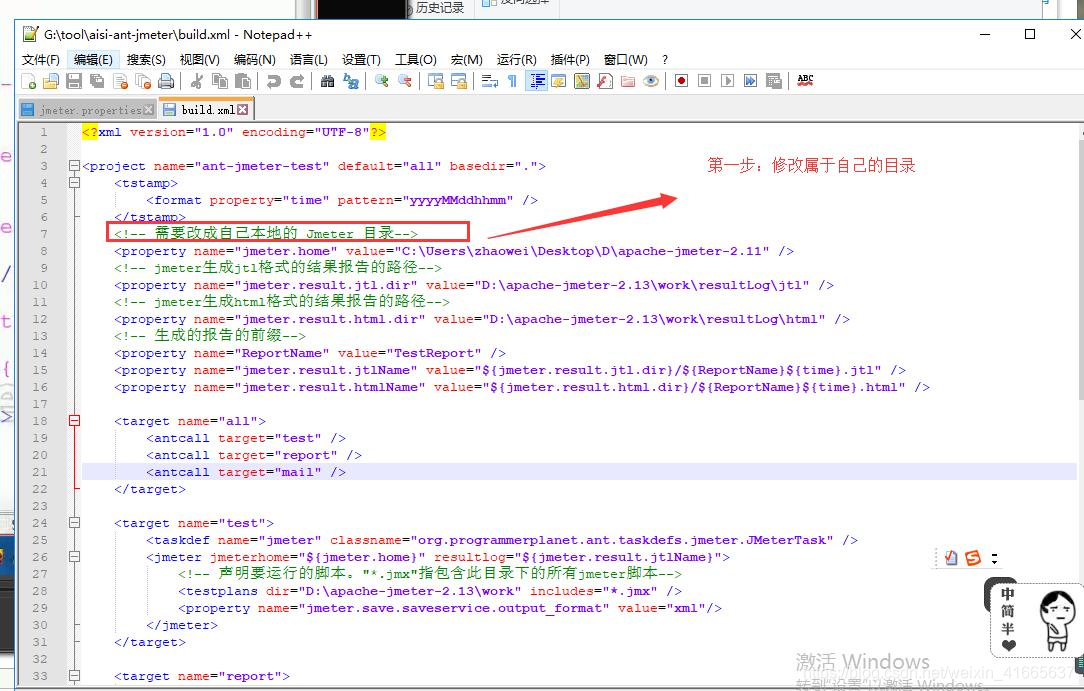1084x691 pixels.
Task: Select the build.xml tab
Action: click(x=206, y=109)
